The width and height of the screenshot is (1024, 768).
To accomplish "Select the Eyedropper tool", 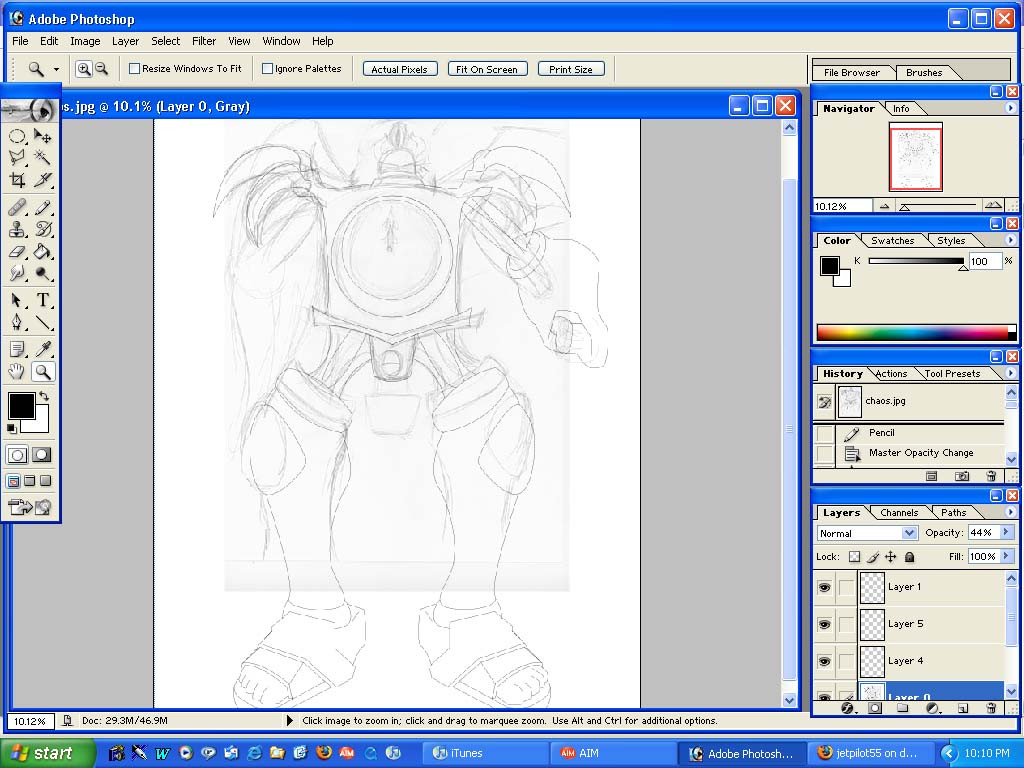I will pos(42,349).
